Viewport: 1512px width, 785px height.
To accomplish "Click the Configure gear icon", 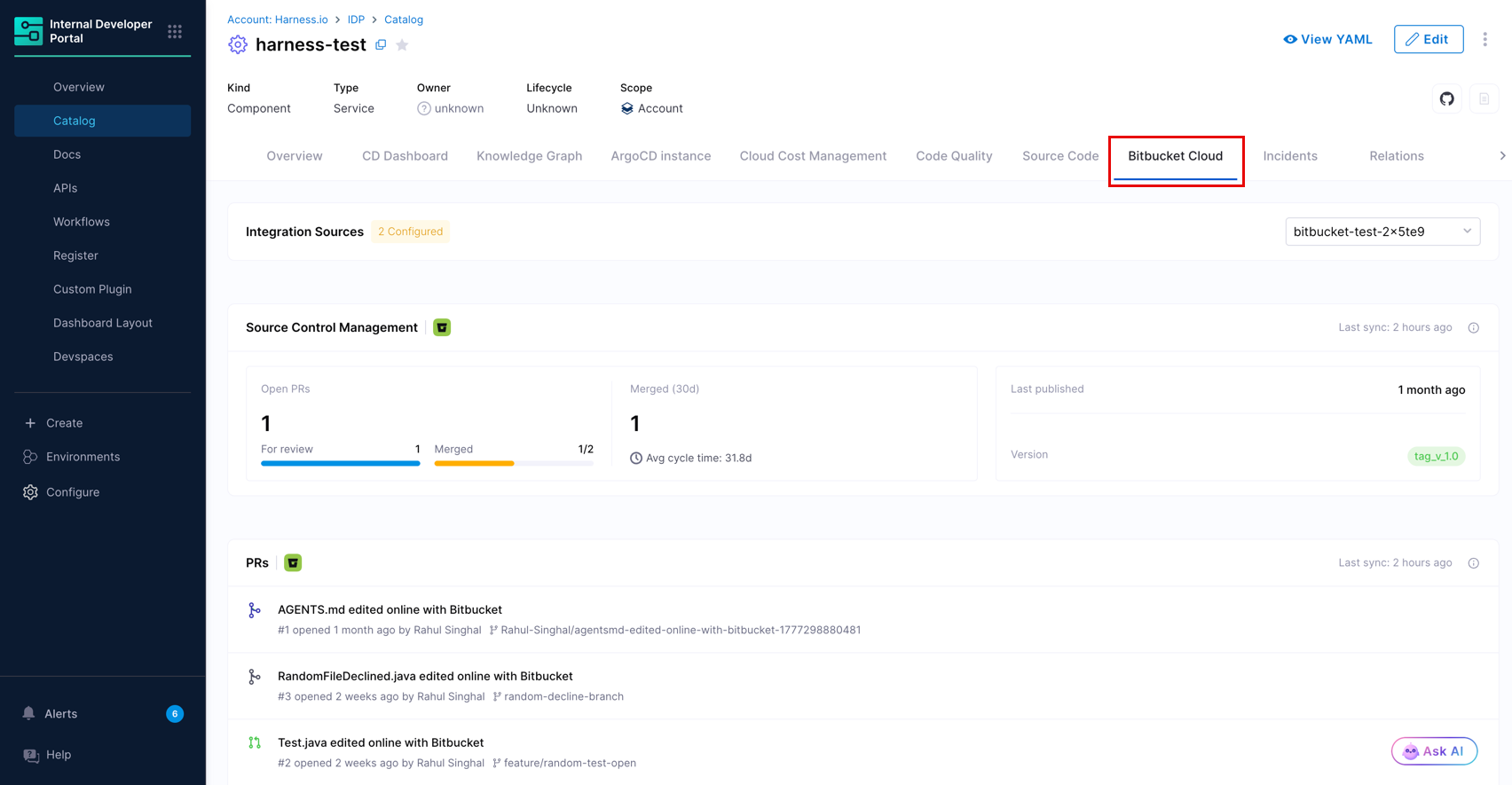I will point(30,492).
